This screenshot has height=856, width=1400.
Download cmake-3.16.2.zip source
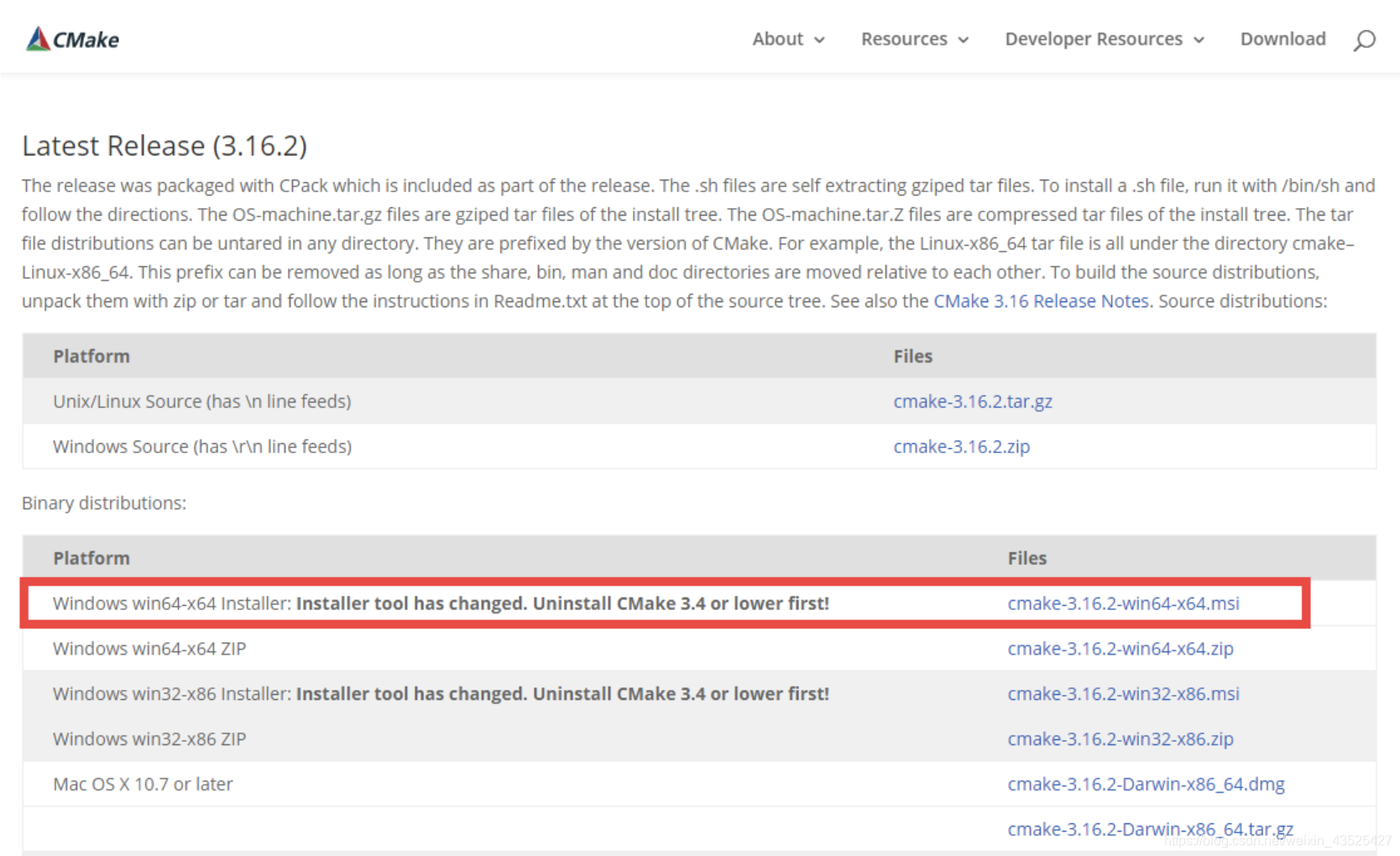pos(961,447)
